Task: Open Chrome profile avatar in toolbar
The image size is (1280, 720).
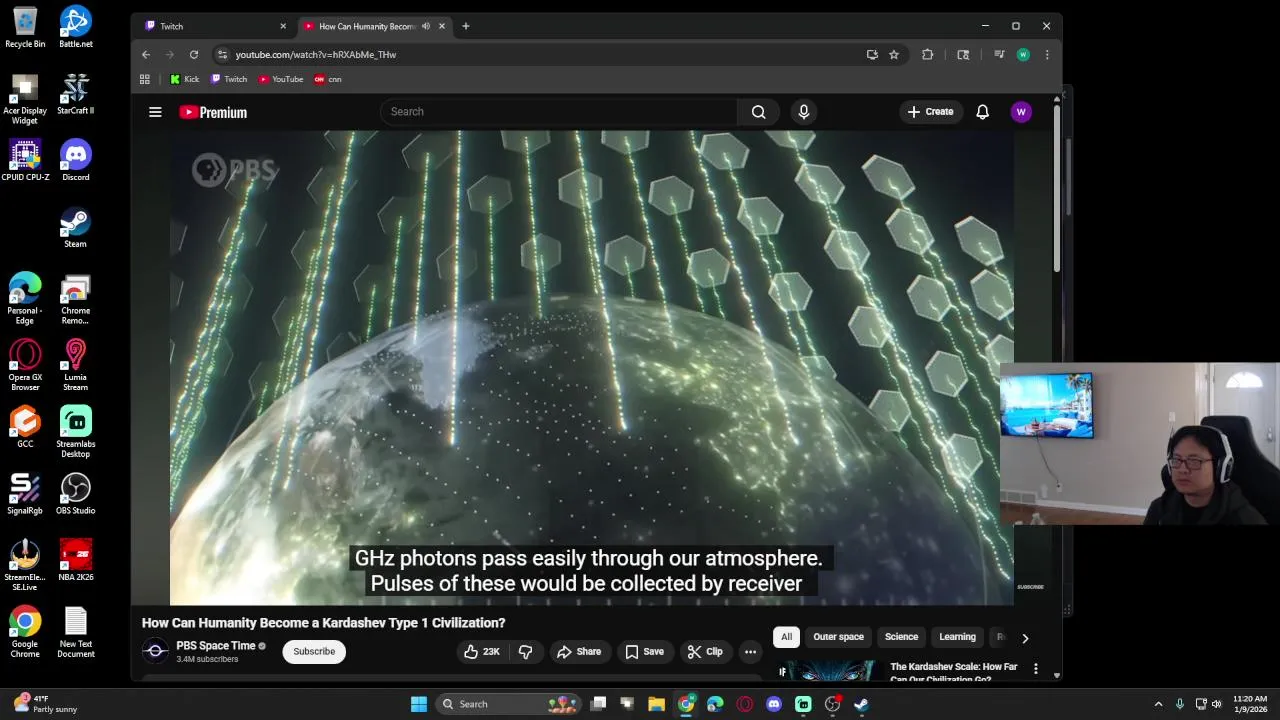Action: tap(1023, 55)
